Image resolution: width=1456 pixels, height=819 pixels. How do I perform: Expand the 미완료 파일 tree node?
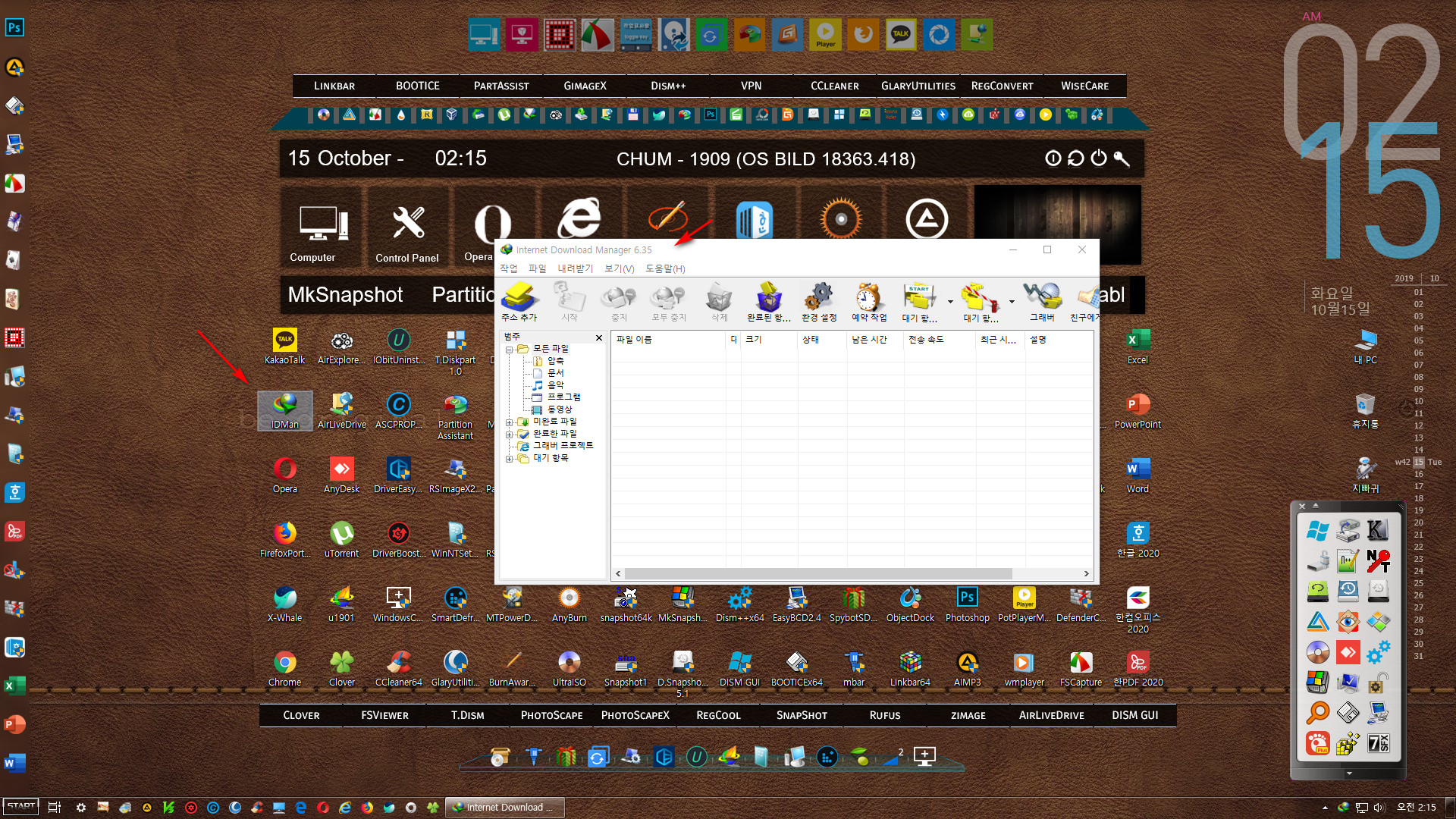(x=510, y=422)
